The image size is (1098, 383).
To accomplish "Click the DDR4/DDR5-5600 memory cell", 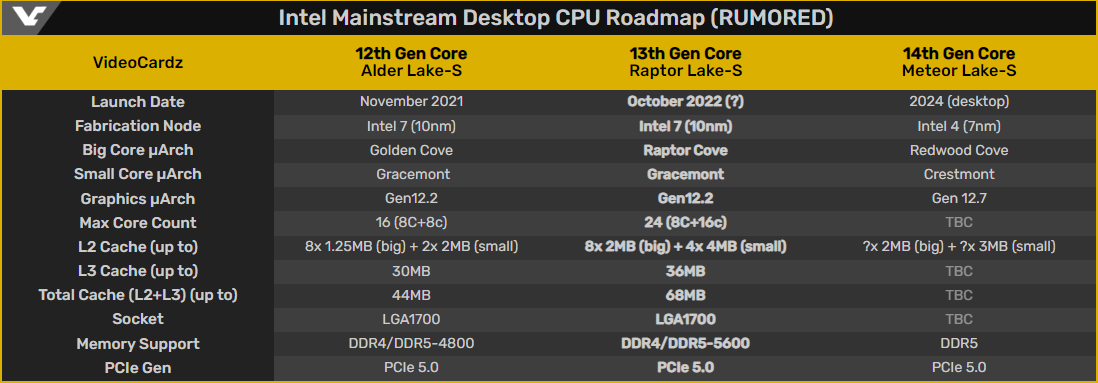I will (686, 344).
